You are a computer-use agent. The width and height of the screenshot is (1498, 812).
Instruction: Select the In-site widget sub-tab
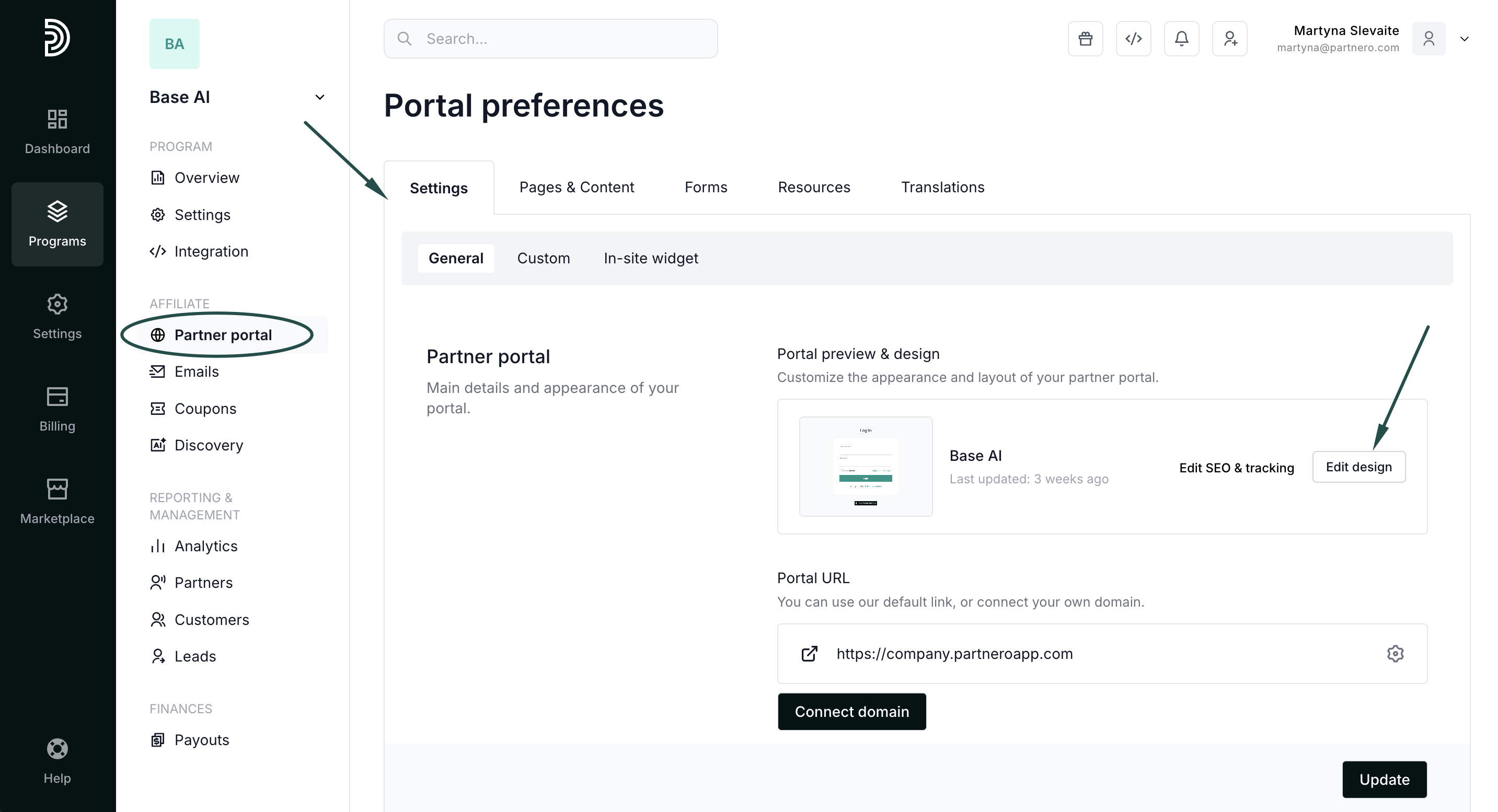(651, 258)
